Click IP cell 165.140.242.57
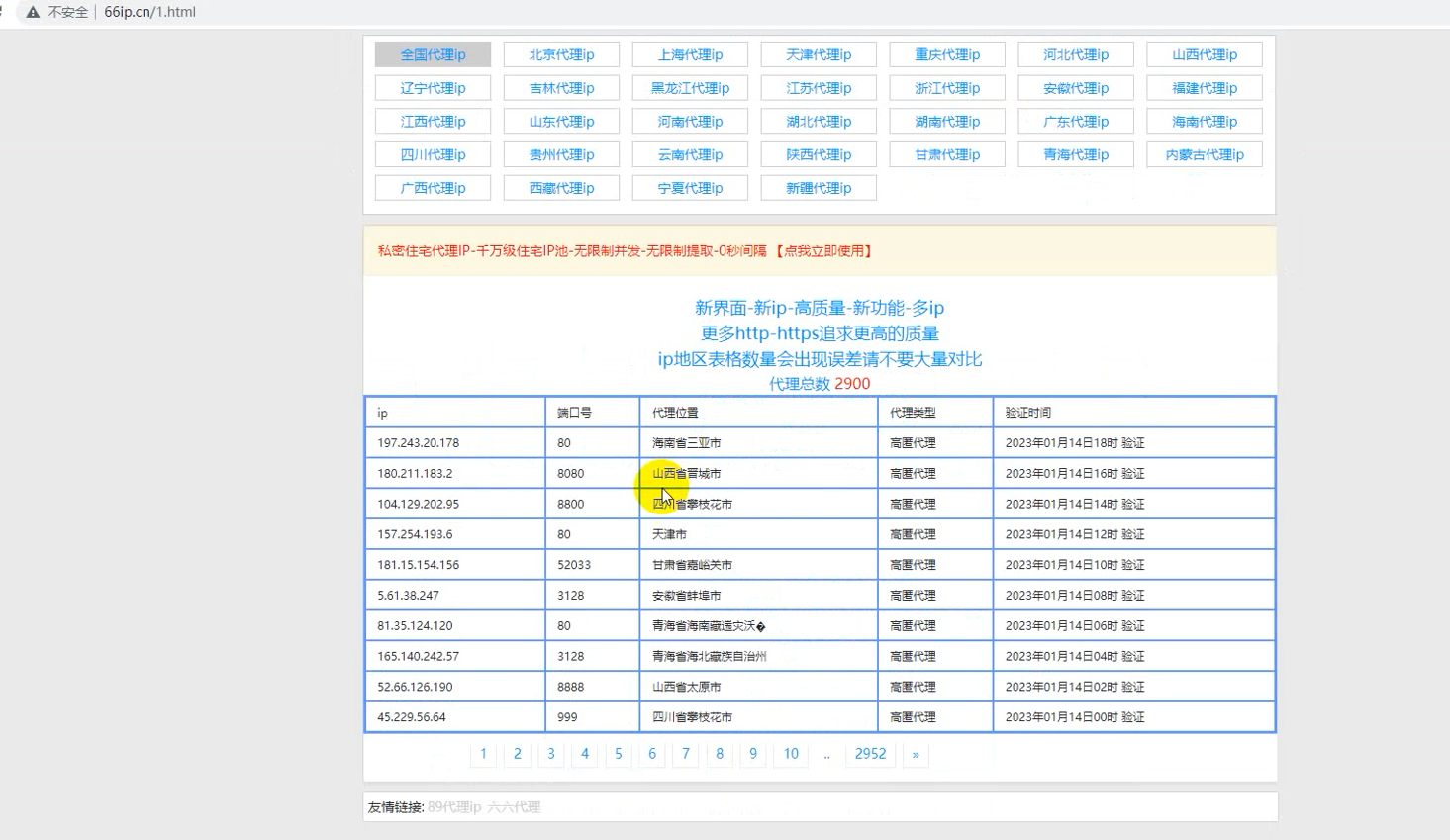Screen dimensions: 1450x840 pyautogui.click(x=455, y=656)
